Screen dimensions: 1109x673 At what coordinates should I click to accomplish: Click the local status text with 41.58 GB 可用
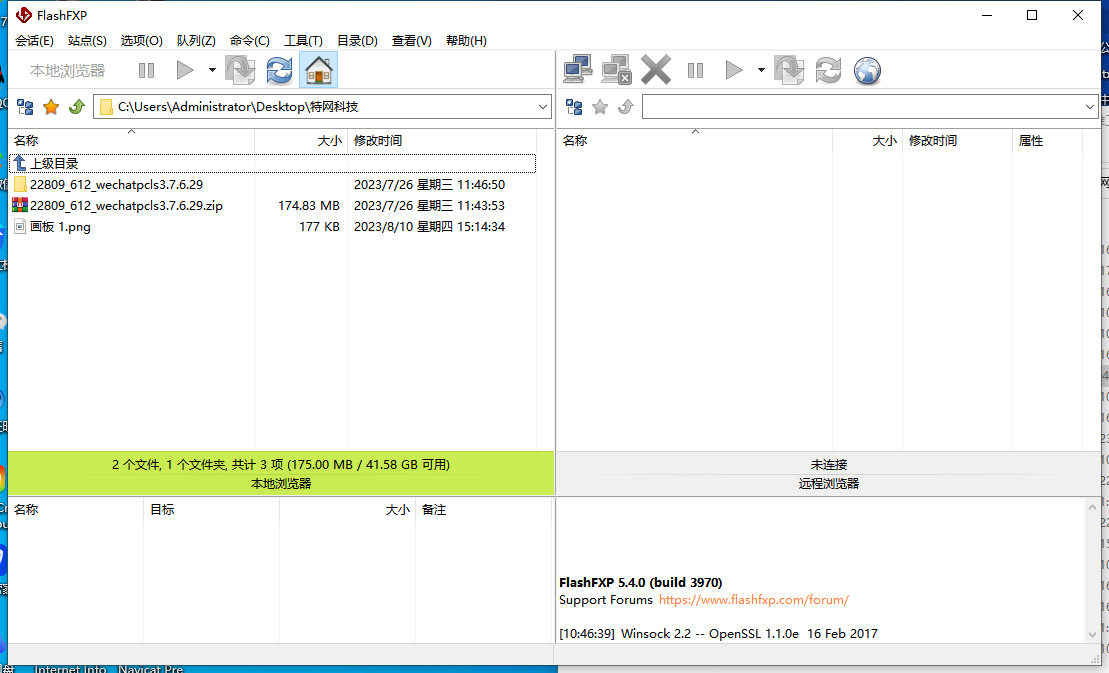click(281, 464)
